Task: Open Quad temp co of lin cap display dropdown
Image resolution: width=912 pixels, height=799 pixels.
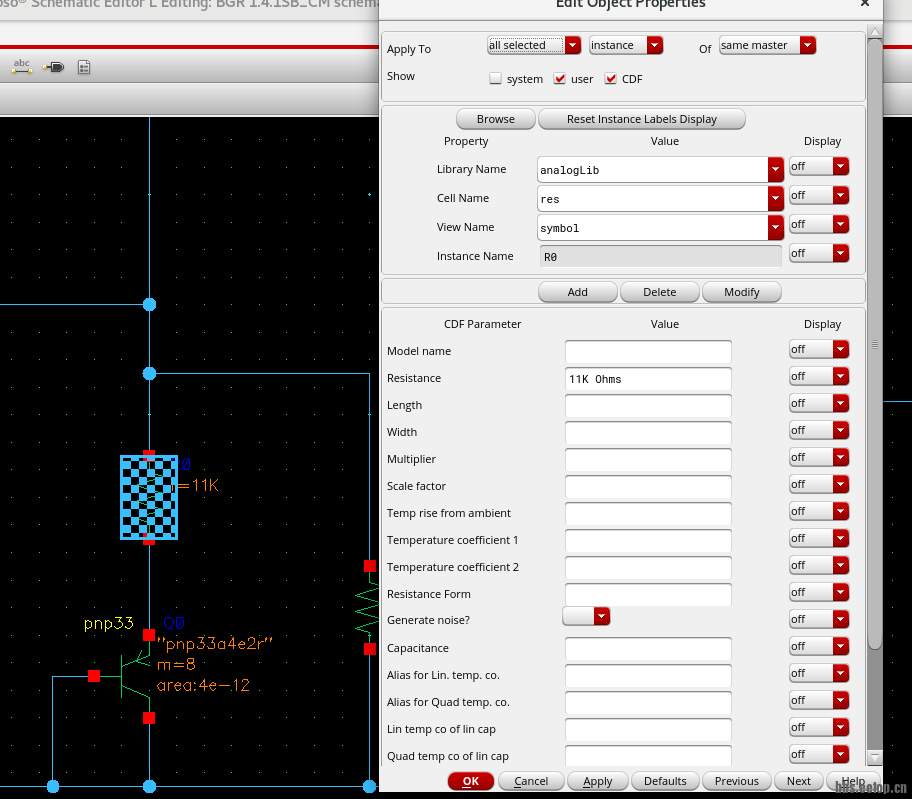Action: (x=819, y=755)
